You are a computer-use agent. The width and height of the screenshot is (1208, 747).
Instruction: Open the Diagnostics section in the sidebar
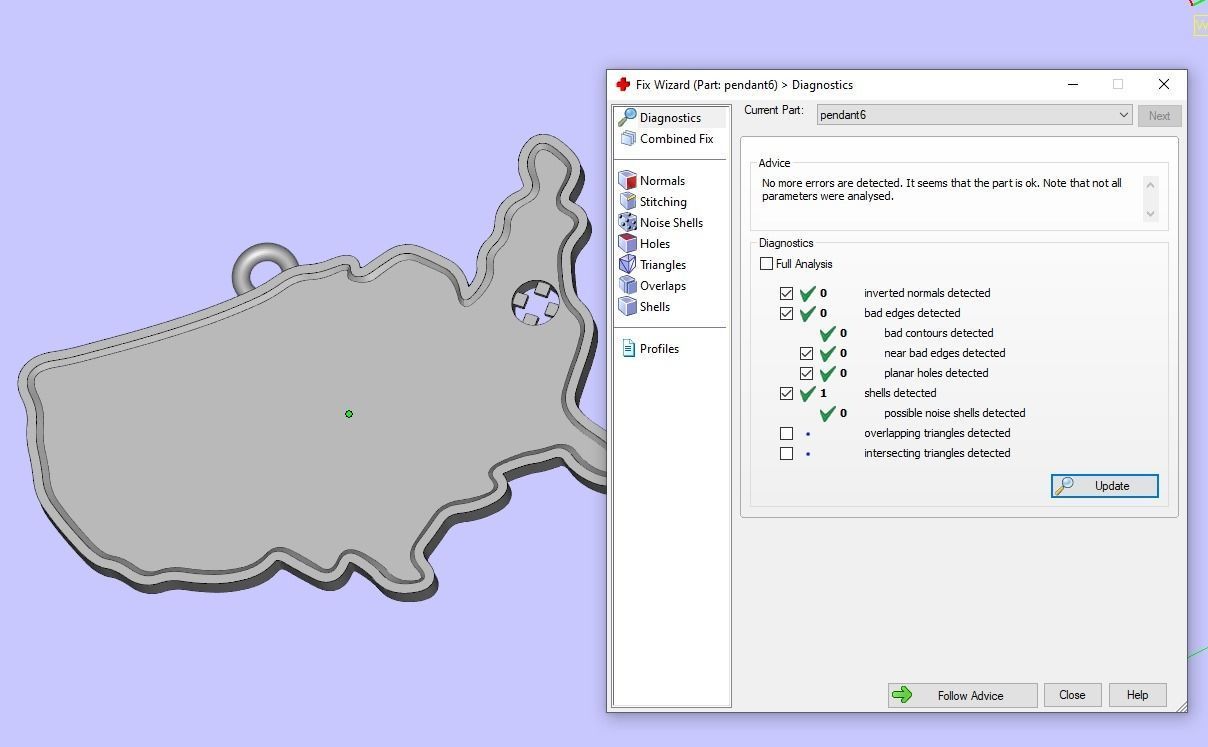click(670, 118)
